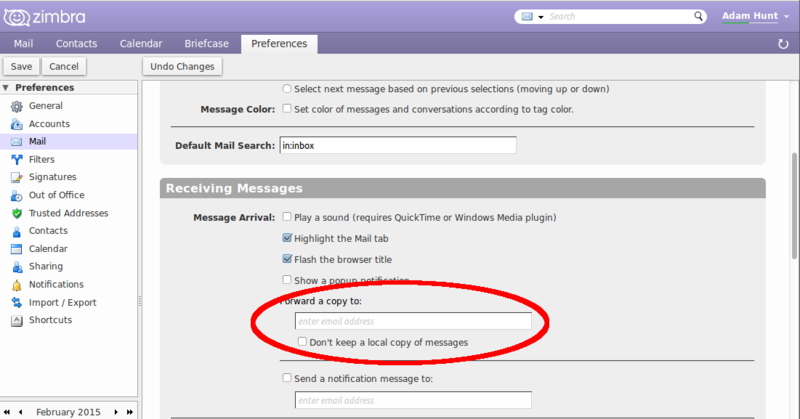
Task: Click the Cancel button
Action: pos(64,66)
